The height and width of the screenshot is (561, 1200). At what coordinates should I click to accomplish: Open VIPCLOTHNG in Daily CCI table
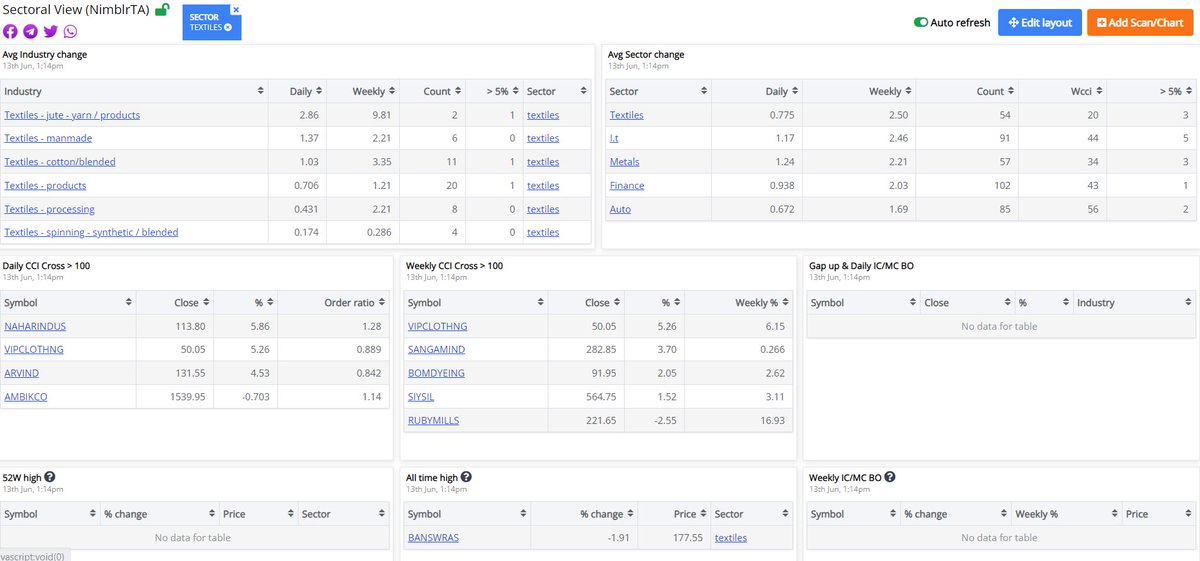tap(34, 350)
